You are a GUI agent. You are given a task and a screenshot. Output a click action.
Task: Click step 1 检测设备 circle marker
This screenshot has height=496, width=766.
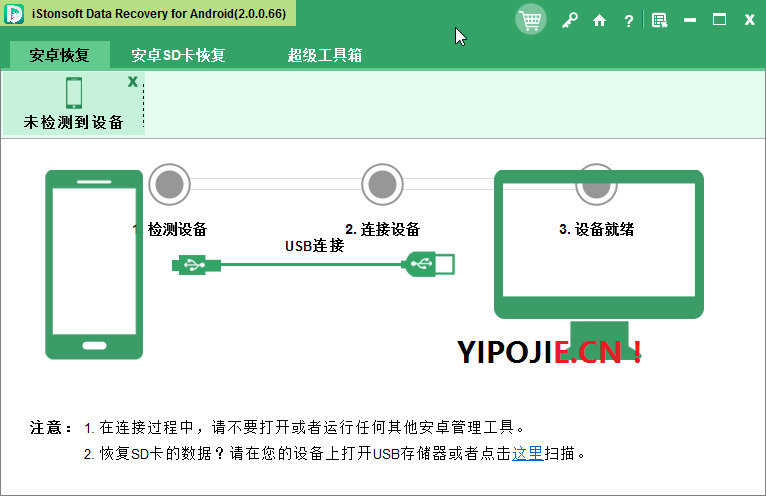pyautogui.click(x=170, y=184)
